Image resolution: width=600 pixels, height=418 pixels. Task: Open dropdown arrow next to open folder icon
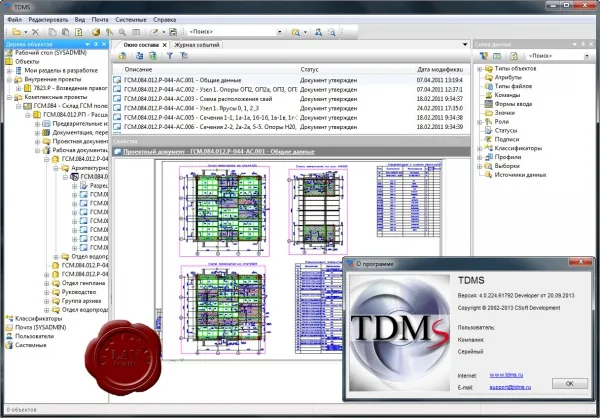tap(26, 32)
